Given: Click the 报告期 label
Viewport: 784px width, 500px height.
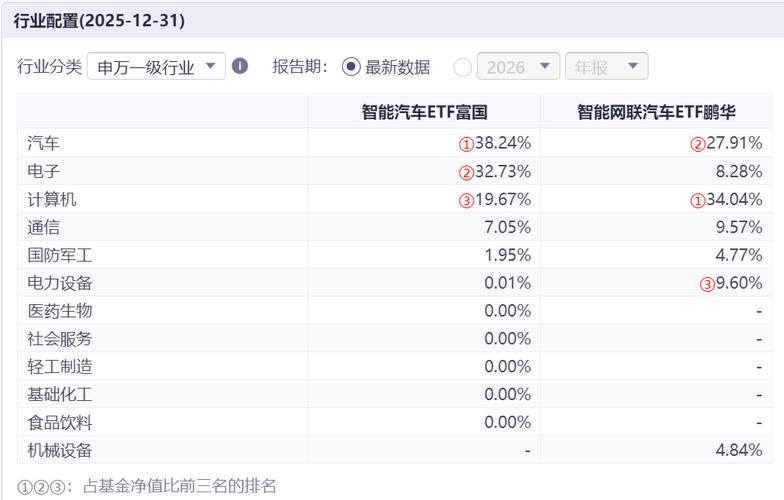Looking at the screenshot, I should tap(300, 66).
